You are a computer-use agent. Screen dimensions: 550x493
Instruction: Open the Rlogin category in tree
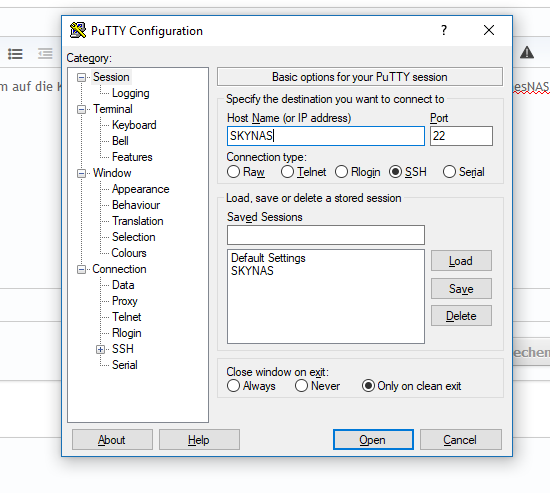(126, 333)
